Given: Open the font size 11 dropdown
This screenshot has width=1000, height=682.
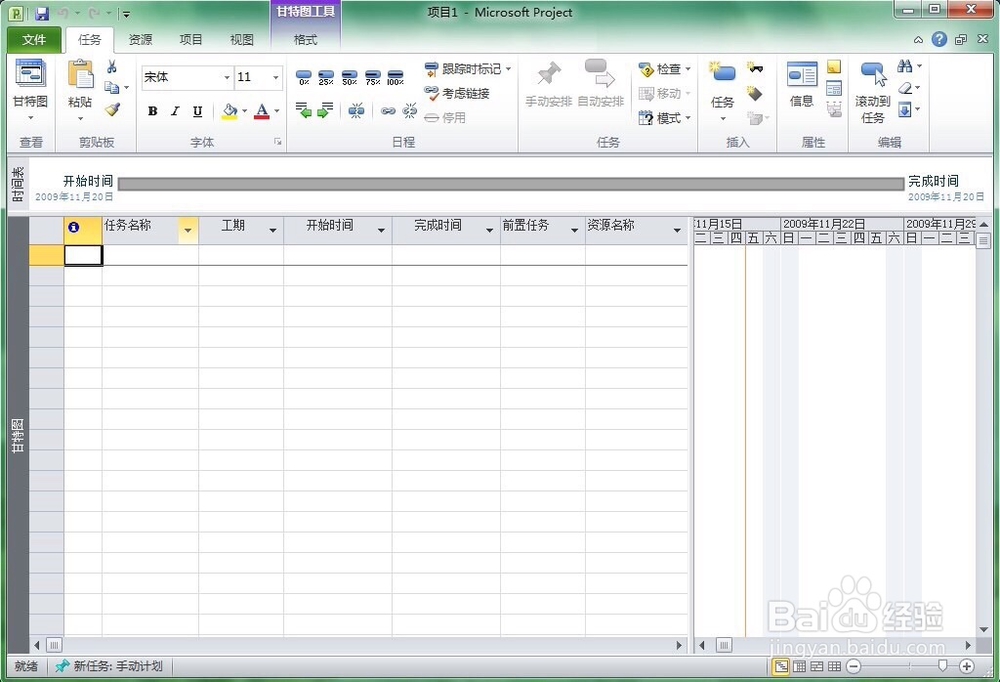Looking at the screenshot, I should (x=276, y=78).
